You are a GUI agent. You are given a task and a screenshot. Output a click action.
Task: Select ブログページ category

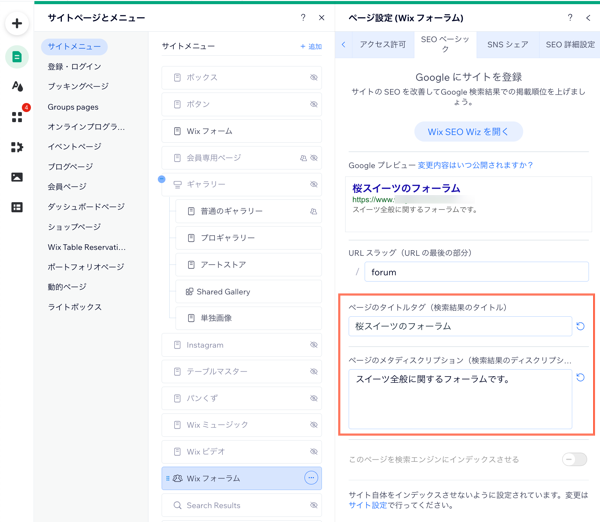click(70, 166)
